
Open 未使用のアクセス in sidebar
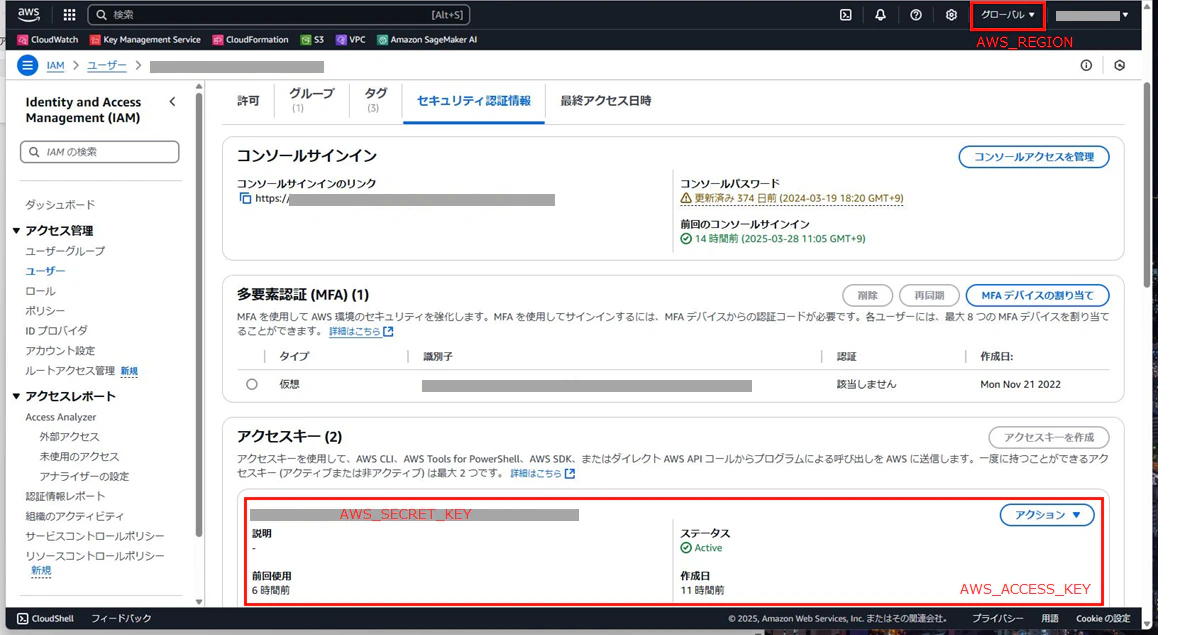(x=79, y=457)
